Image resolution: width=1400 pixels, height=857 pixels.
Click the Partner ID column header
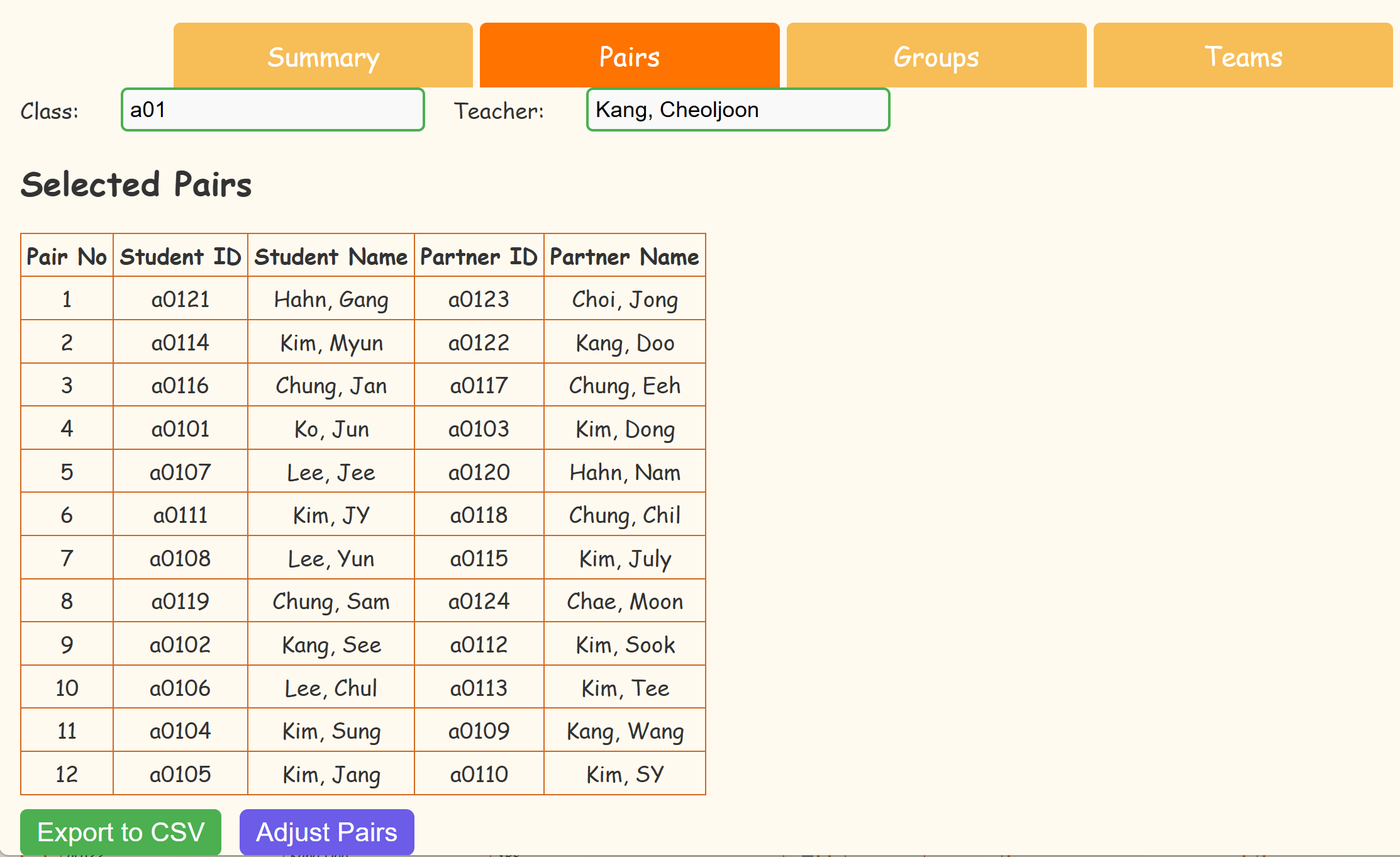479,257
